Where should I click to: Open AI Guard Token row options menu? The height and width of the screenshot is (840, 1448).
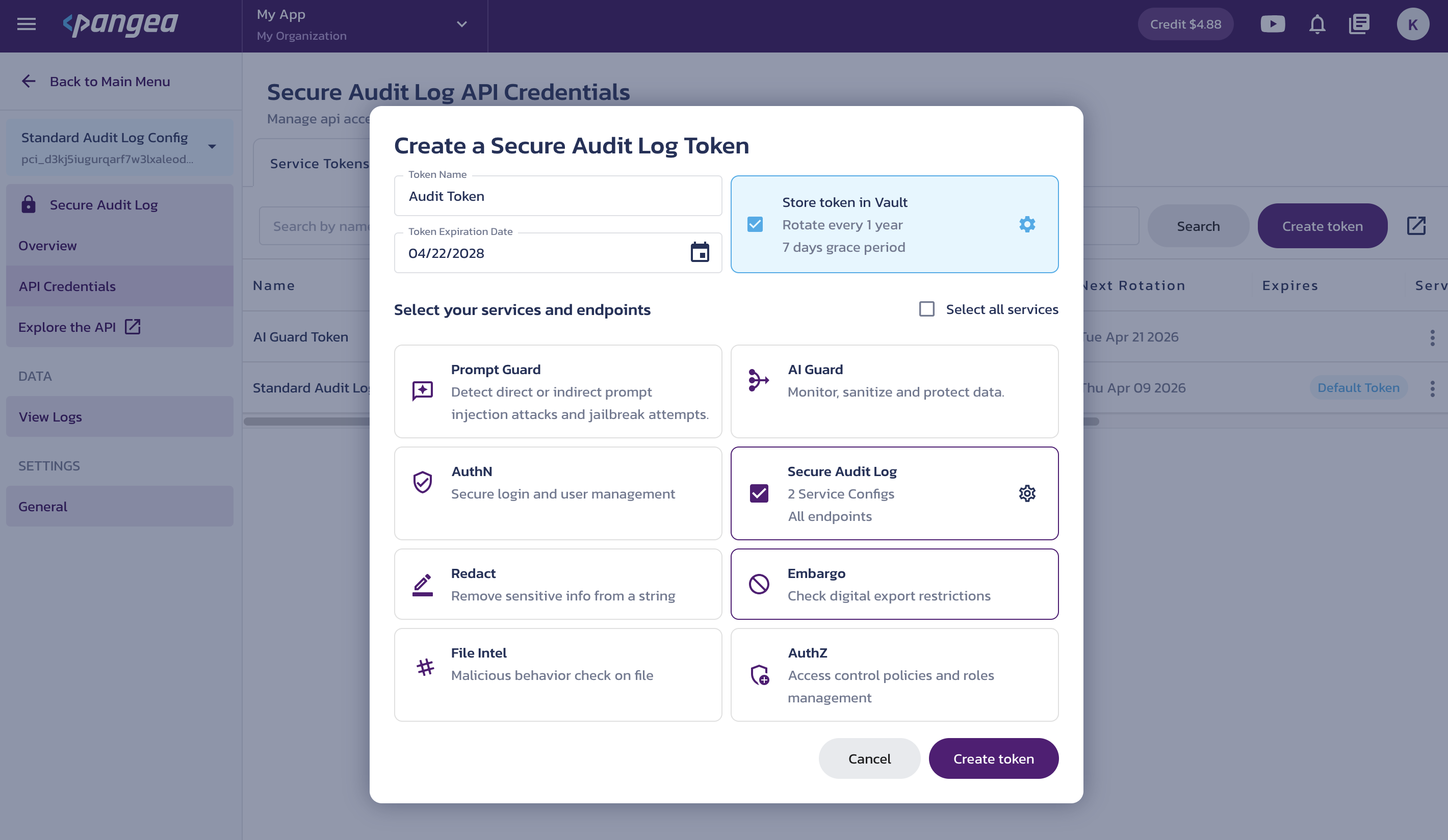click(x=1432, y=337)
